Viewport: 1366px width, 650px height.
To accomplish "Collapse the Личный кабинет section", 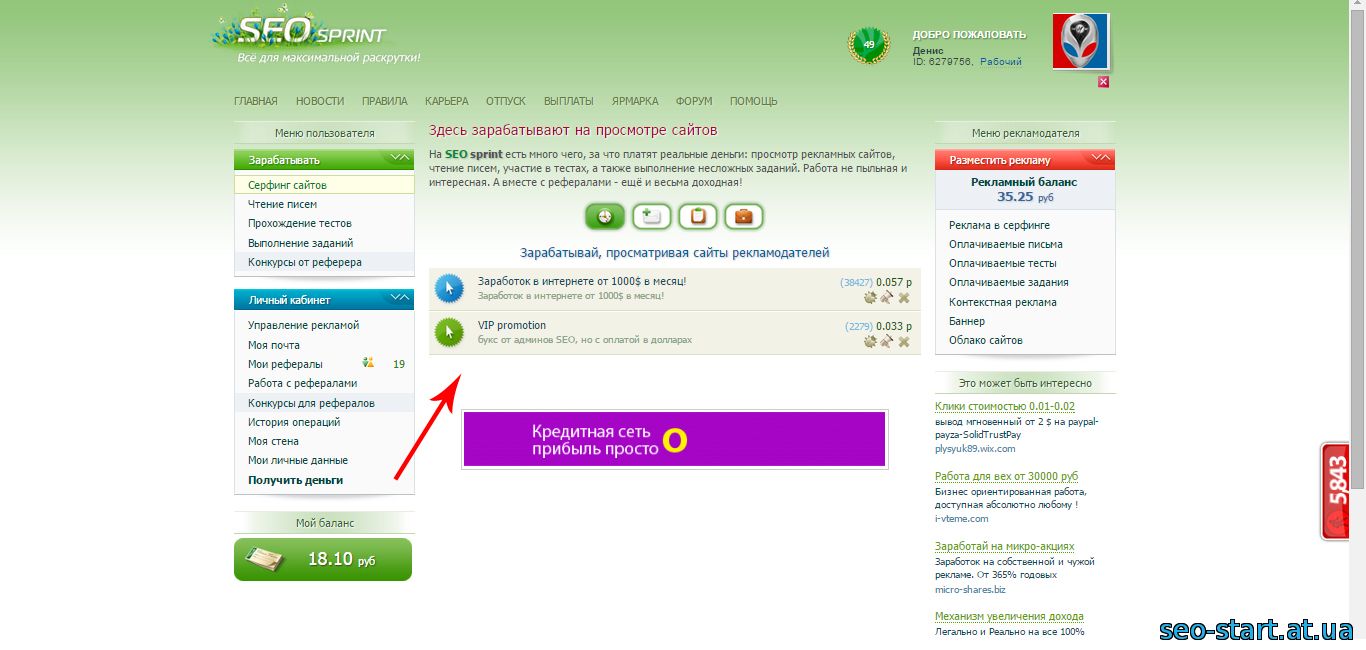I will pyautogui.click(x=400, y=298).
